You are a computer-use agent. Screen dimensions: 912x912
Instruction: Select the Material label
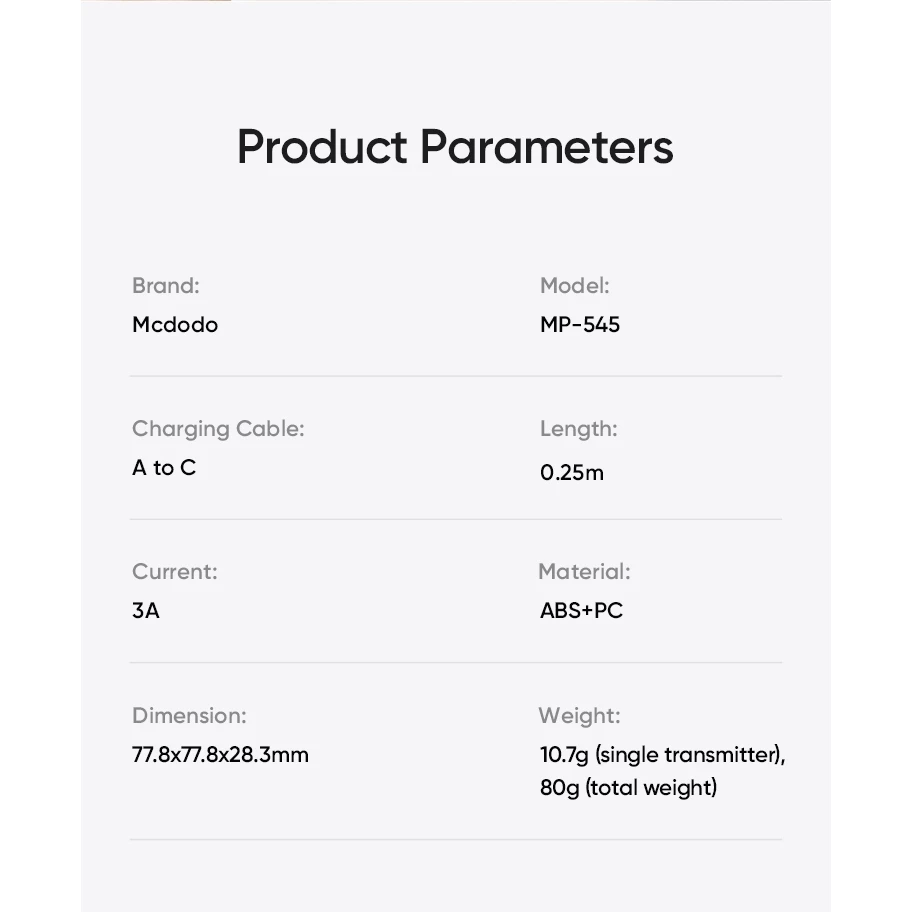point(585,572)
